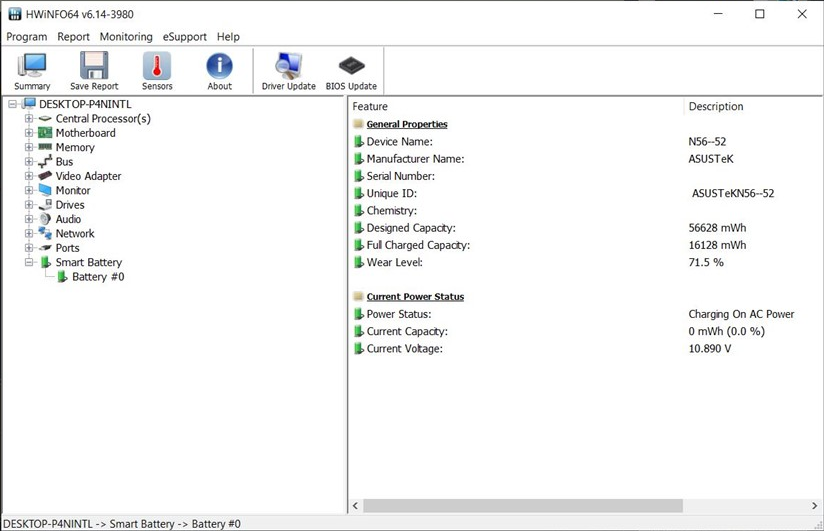The height and width of the screenshot is (531, 824).
Task: Select the Central Processor(s) chip icon
Action: (45, 119)
